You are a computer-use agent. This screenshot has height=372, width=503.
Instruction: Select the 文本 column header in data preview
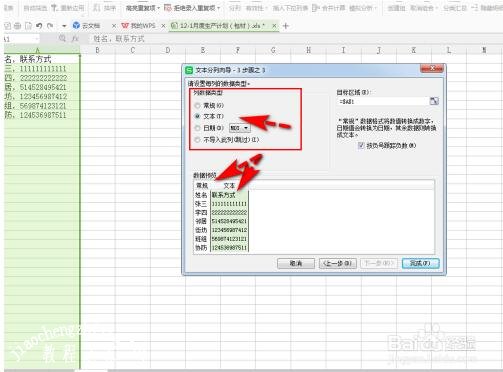(229, 186)
